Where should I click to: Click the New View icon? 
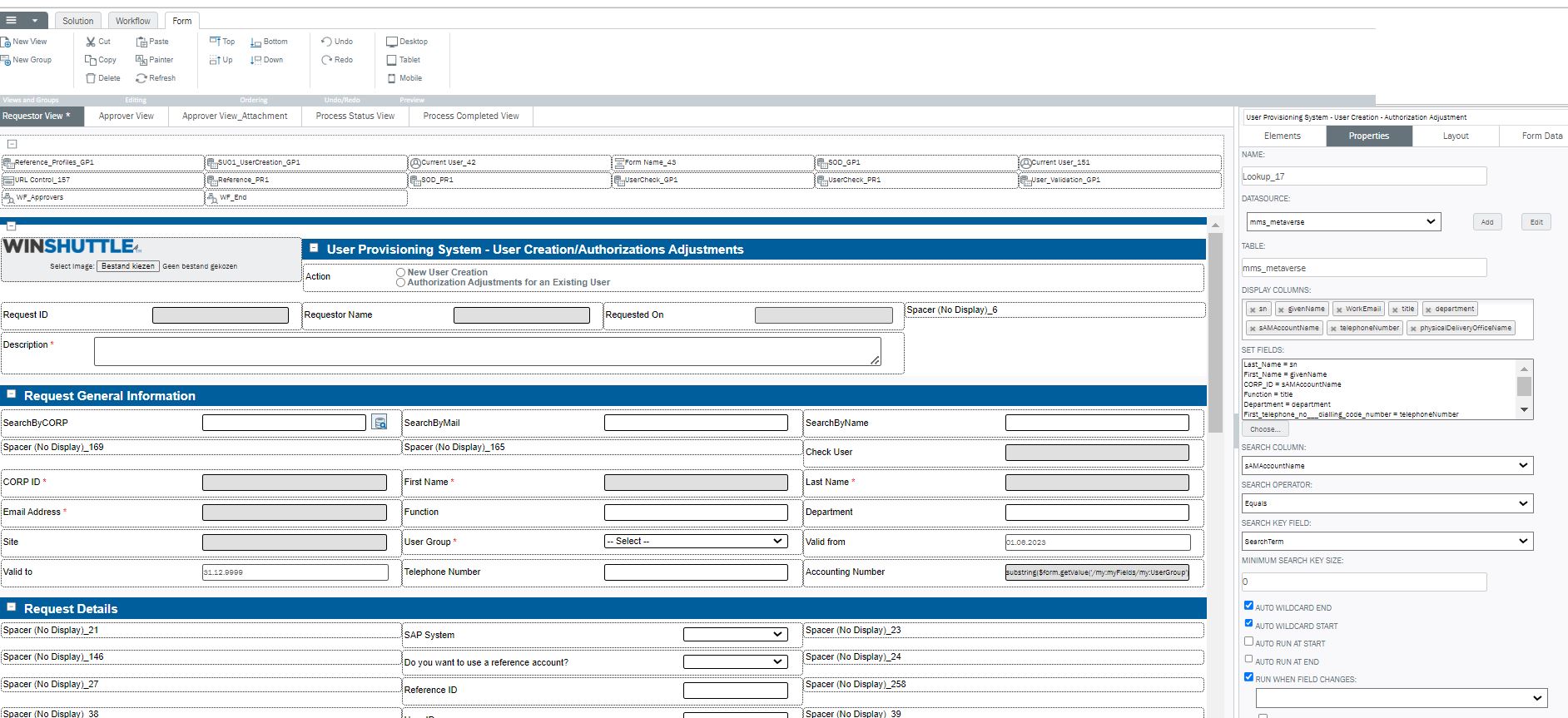[x=6, y=42]
